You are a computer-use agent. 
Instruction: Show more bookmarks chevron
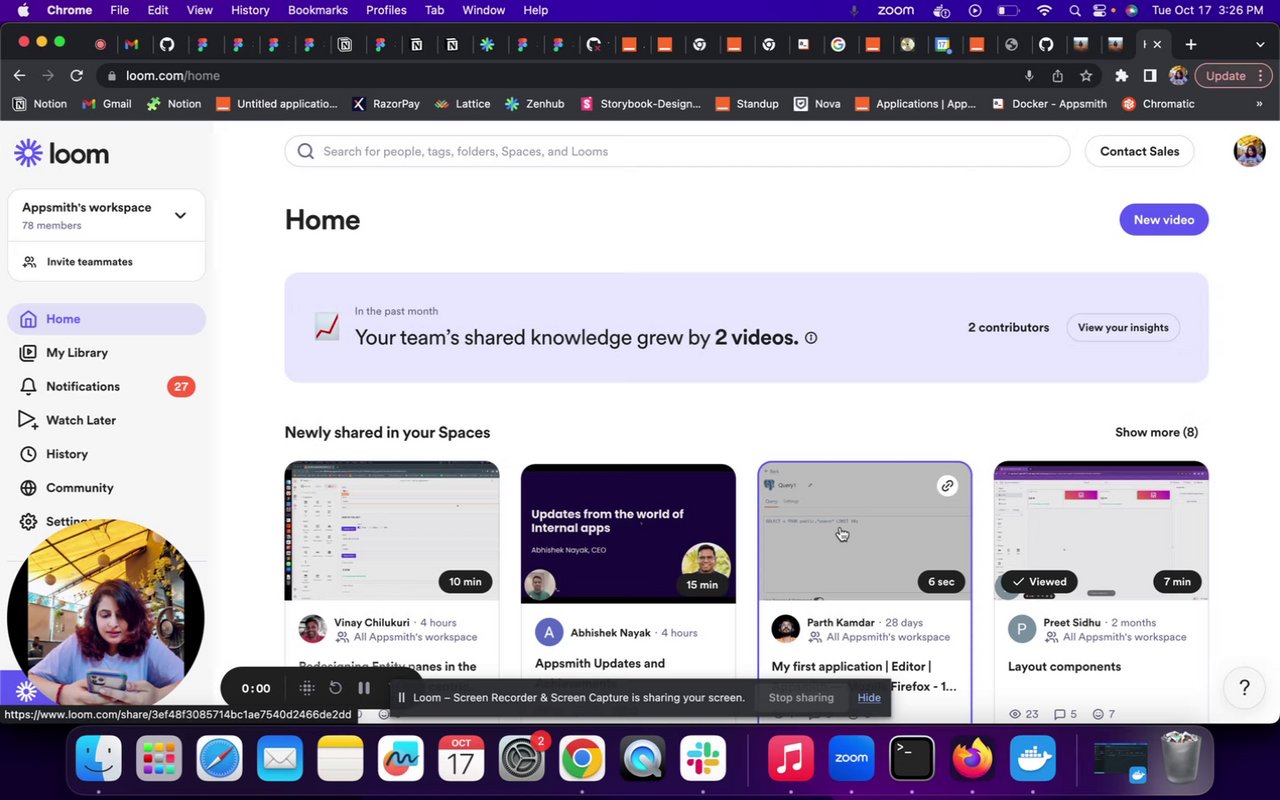click(x=1259, y=104)
